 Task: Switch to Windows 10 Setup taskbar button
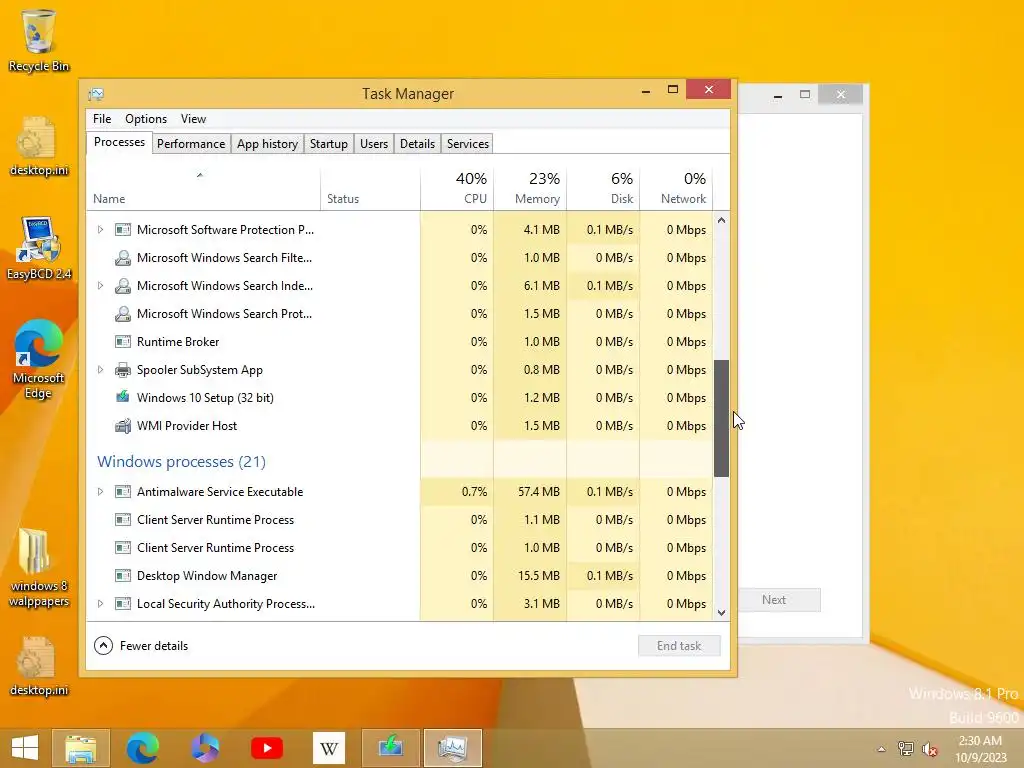(391, 748)
